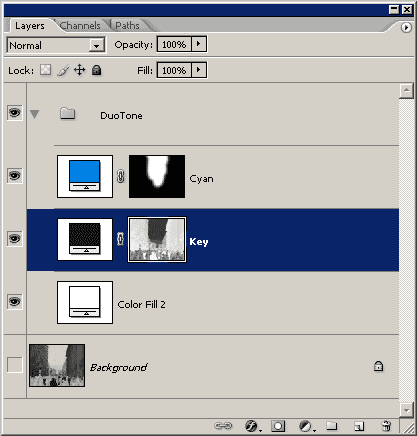Create new fill or adjustment layer
417x436 pixels.
coord(306,426)
